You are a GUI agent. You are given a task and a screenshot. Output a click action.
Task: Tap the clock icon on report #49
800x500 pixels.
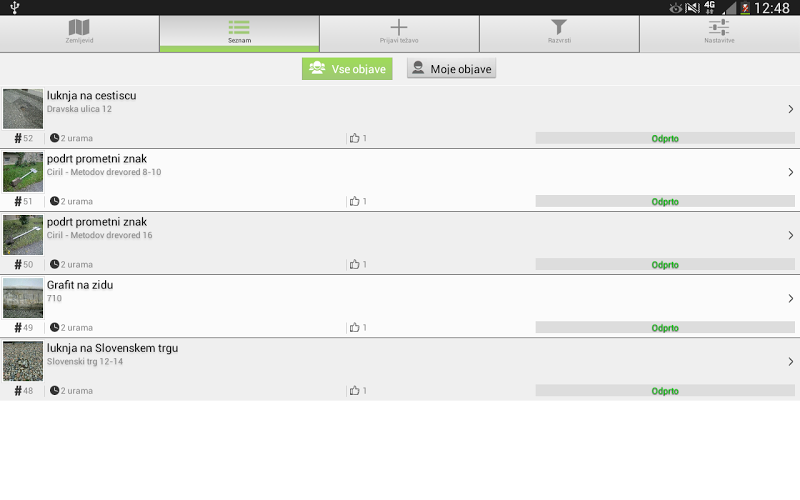(55, 328)
